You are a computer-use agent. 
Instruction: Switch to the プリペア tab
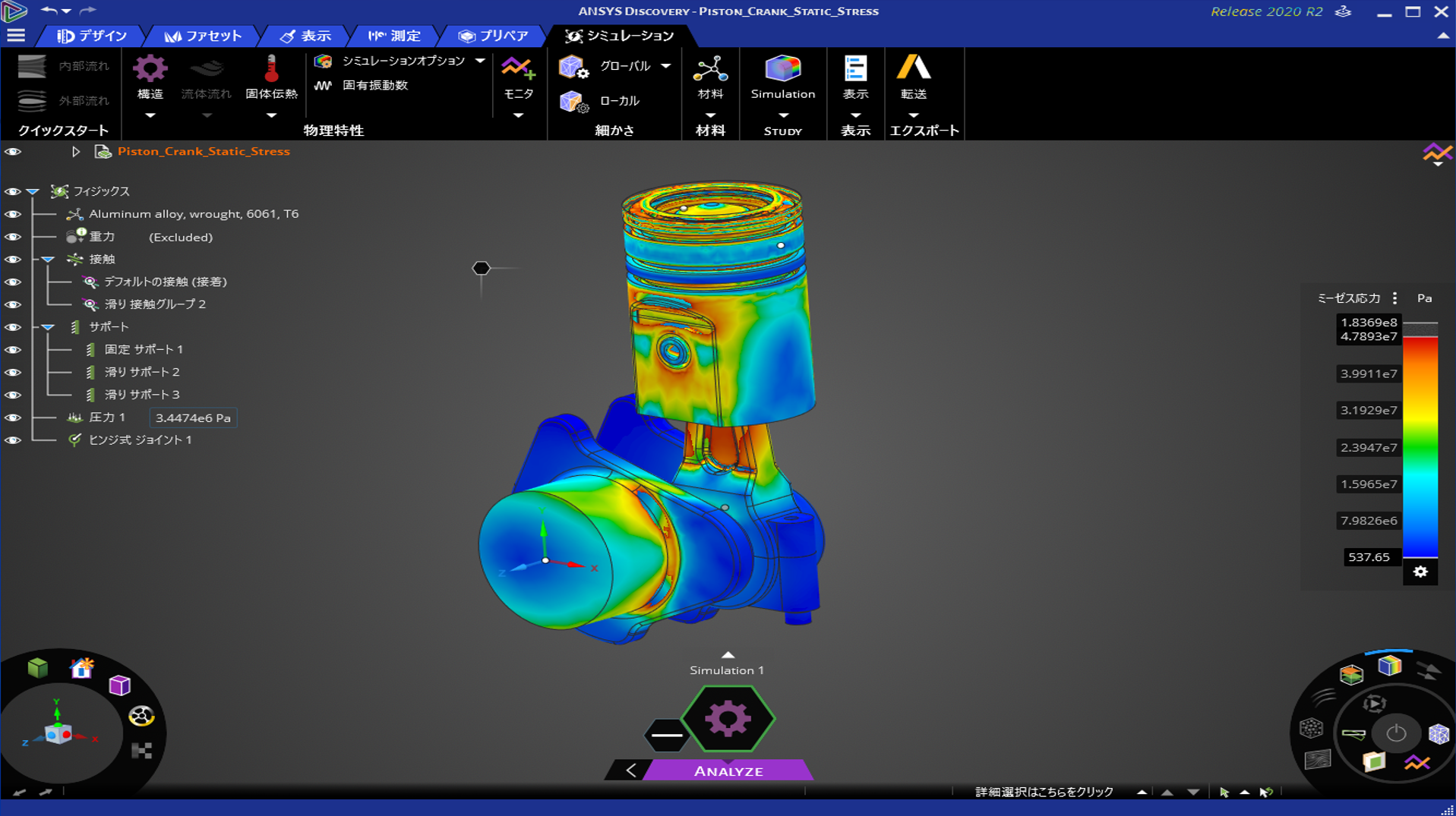tap(494, 36)
